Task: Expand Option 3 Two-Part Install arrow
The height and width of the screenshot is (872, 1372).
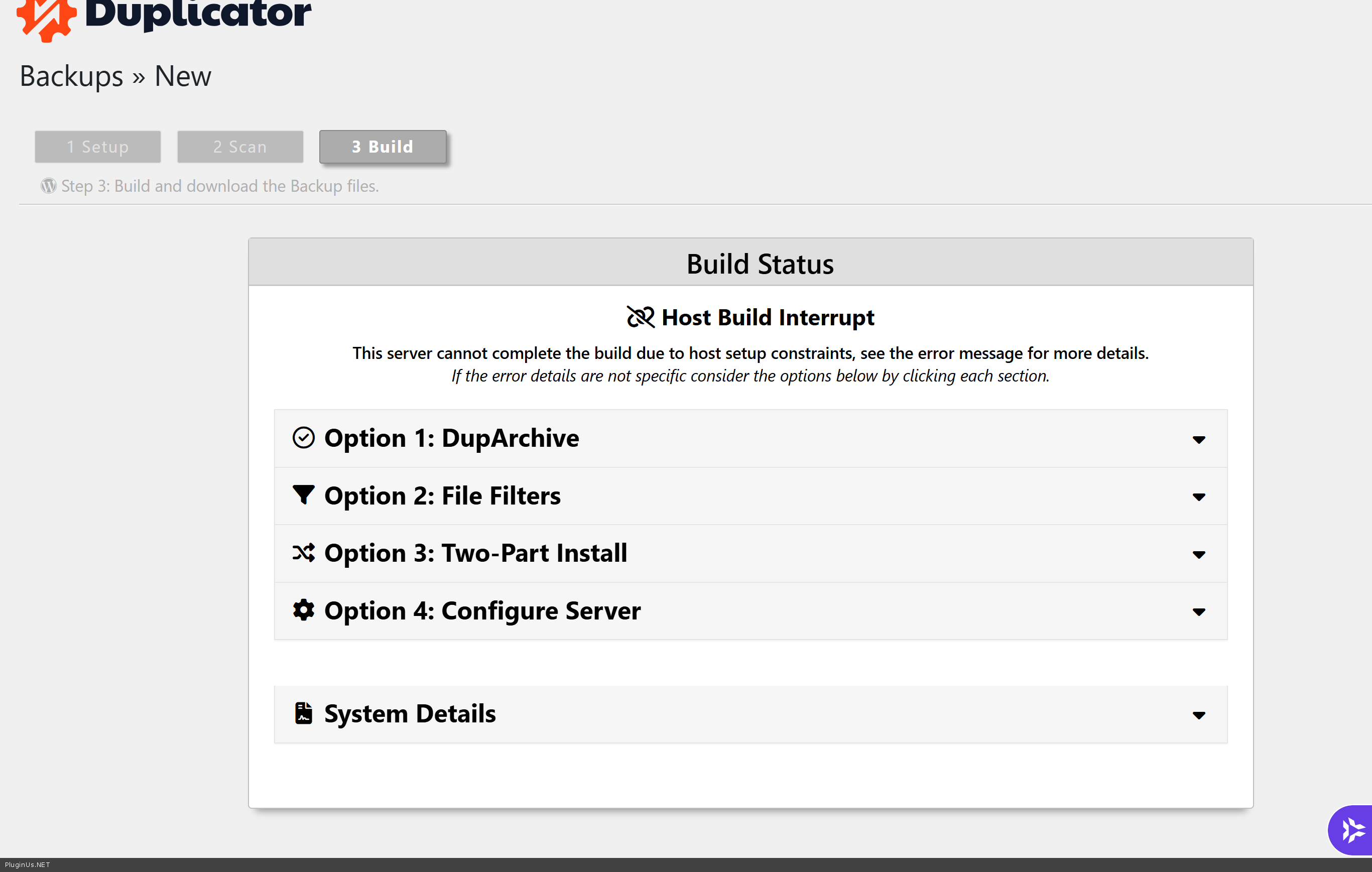Action: pos(1198,555)
